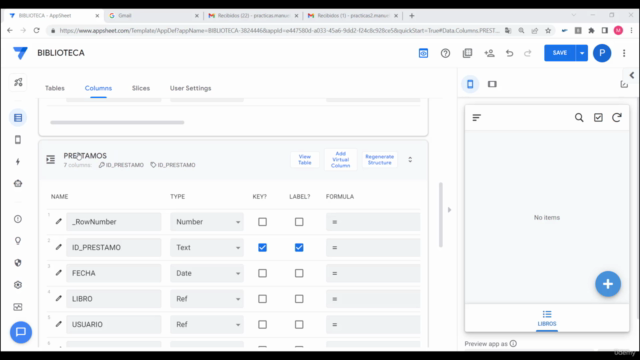Click Add Virtual Column button

tap(340, 160)
